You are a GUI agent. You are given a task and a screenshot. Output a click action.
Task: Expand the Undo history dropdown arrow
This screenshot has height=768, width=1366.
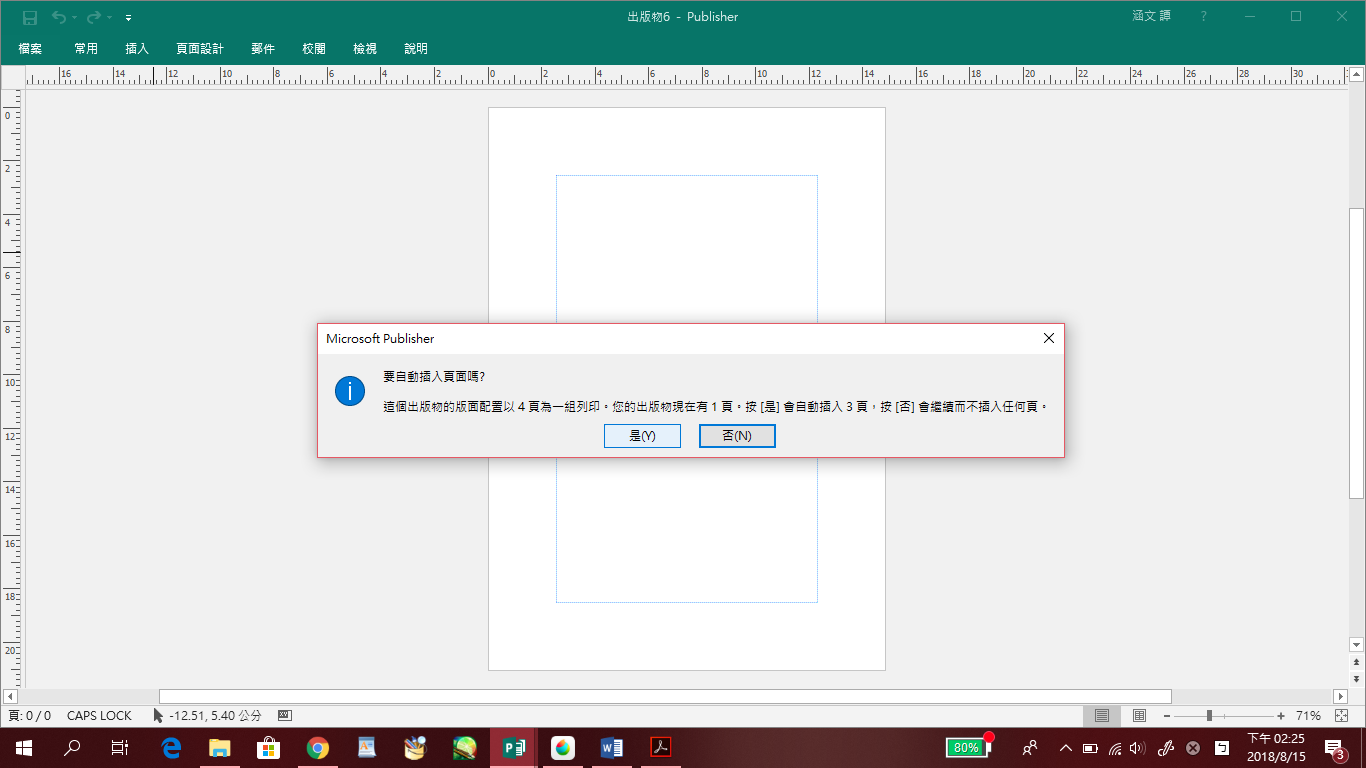[x=75, y=18]
